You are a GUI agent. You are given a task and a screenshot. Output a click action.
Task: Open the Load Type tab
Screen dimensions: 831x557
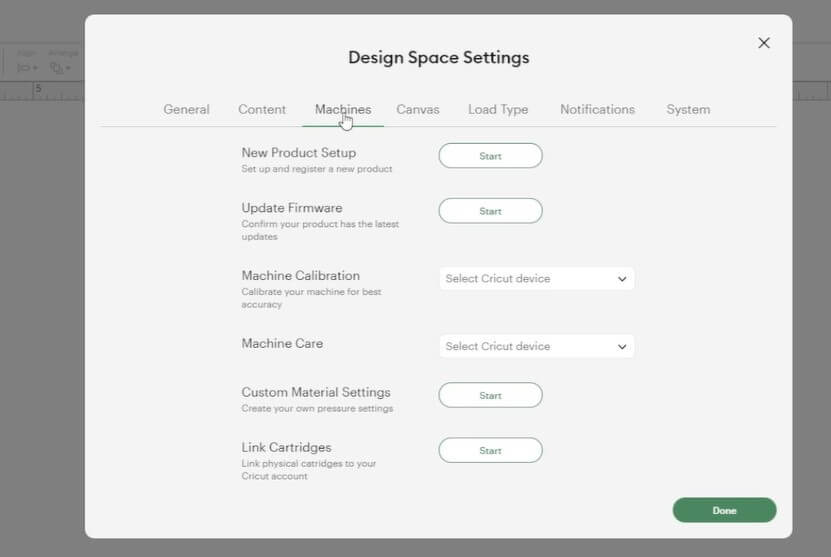tap(498, 110)
